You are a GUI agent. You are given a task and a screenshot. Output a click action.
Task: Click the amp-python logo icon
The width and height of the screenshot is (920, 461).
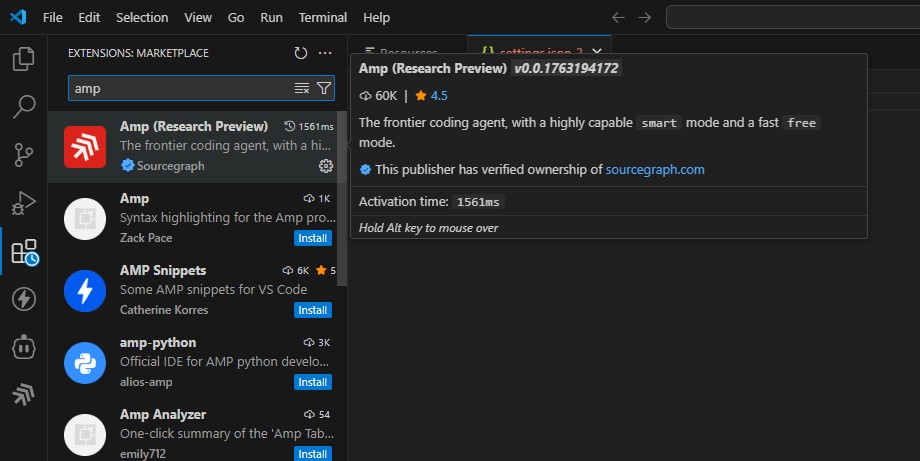coord(85,363)
